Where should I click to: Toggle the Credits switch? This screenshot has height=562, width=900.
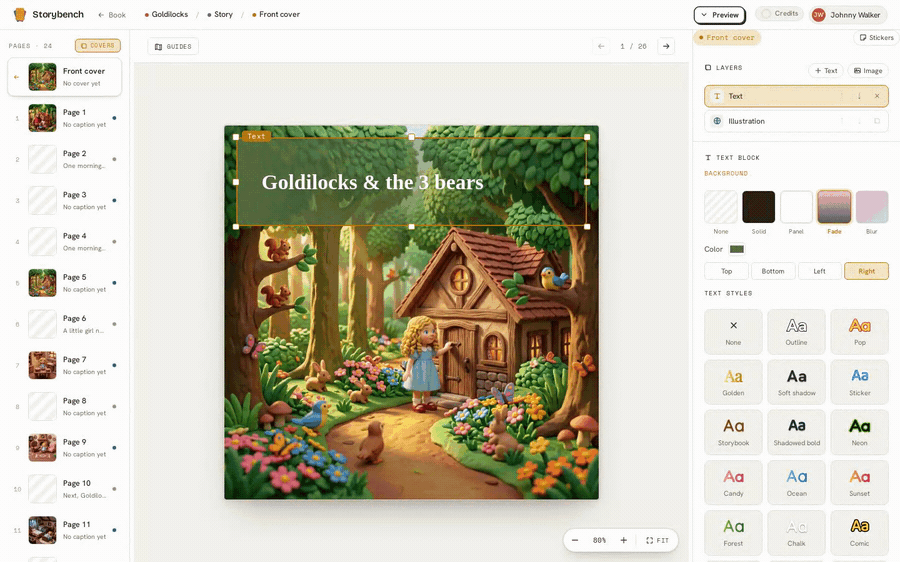(x=779, y=13)
